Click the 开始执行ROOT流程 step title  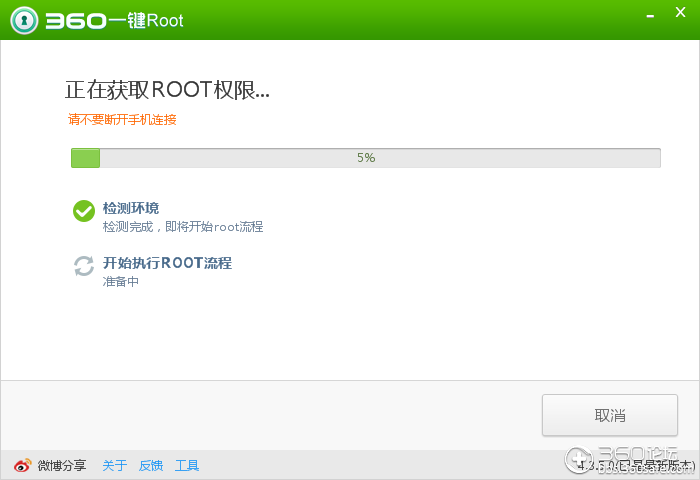pyautogui.click(x=167, y=263)
